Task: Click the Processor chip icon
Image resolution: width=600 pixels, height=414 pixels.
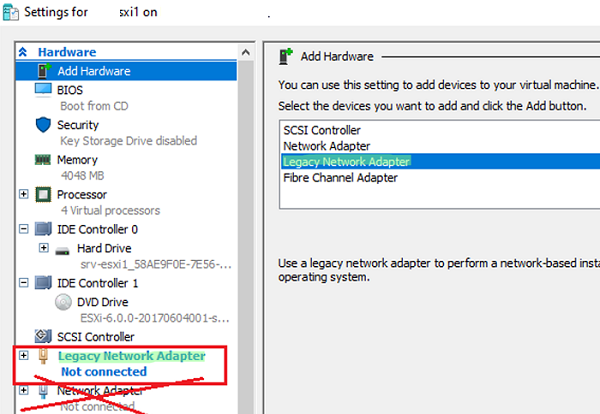Action: pyautogui.click(x=43, y=194)
